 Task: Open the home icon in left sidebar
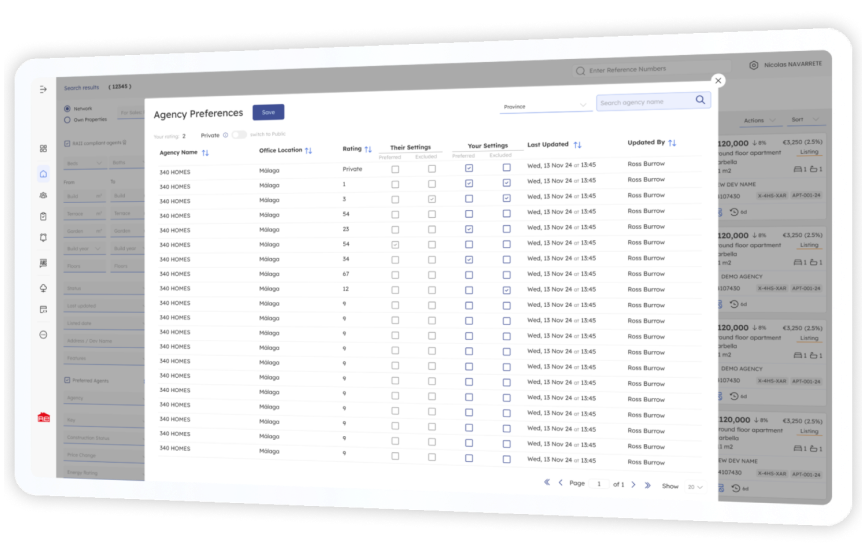point(43,174)
